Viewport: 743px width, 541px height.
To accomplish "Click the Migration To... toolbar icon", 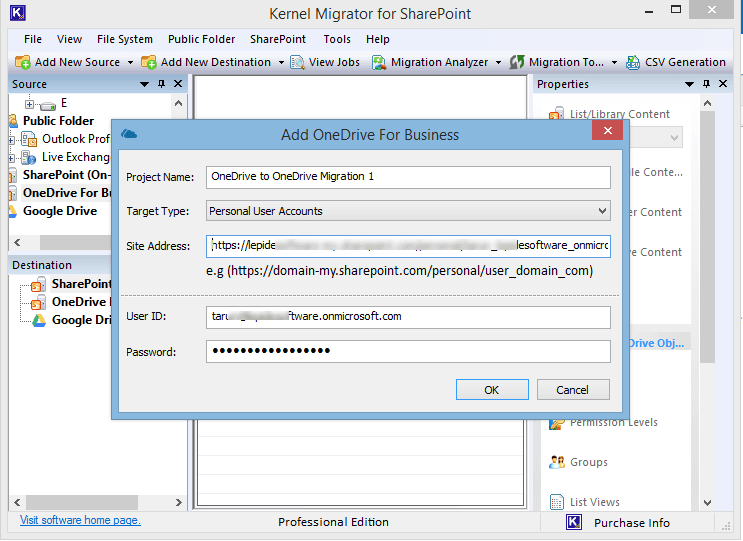I will click(x=516, y=62).
